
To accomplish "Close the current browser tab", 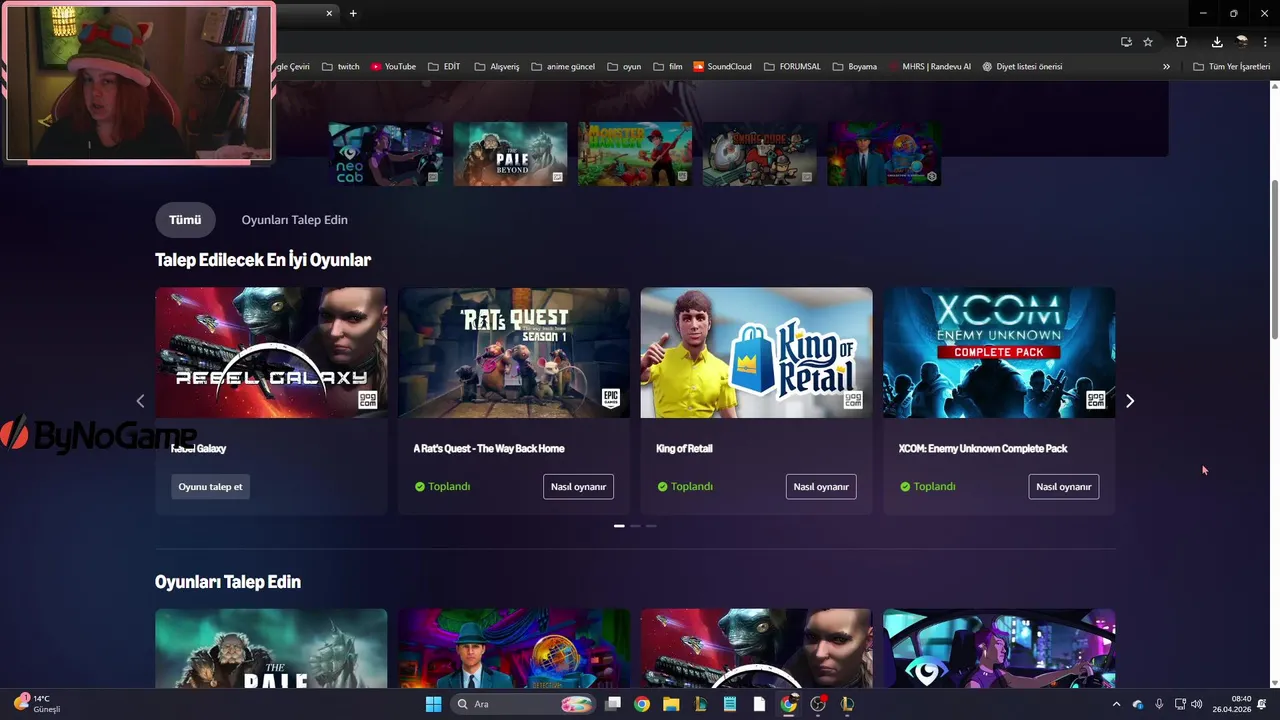I will click(x=329, y=13).
